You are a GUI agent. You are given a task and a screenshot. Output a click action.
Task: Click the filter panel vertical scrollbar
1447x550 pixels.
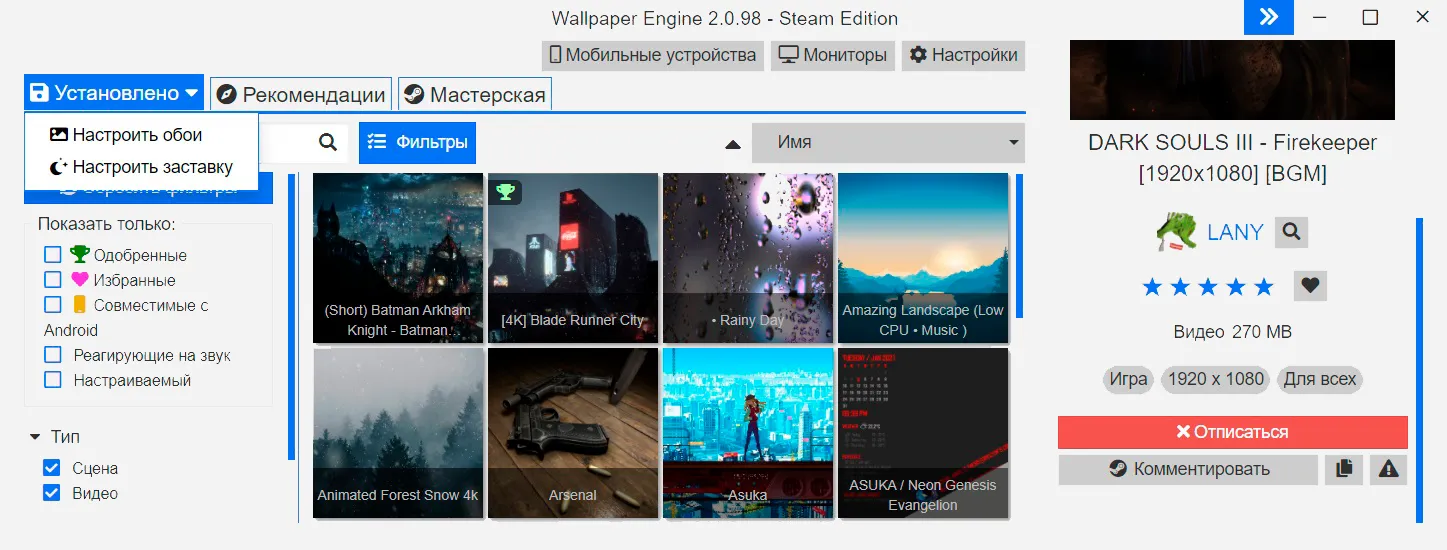coord(291,317)
